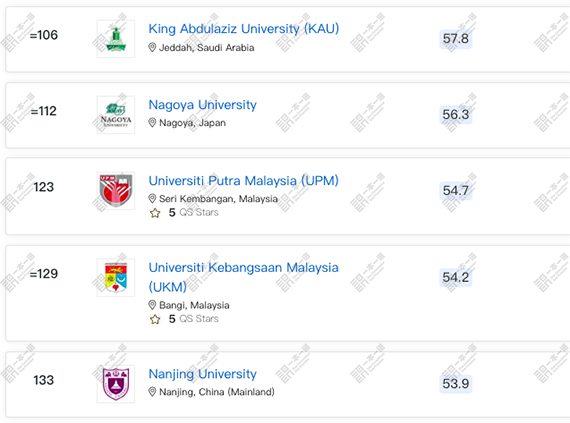Click the Nagoya University logo
This screenshot has width=570, height=423.
point(116,115)
